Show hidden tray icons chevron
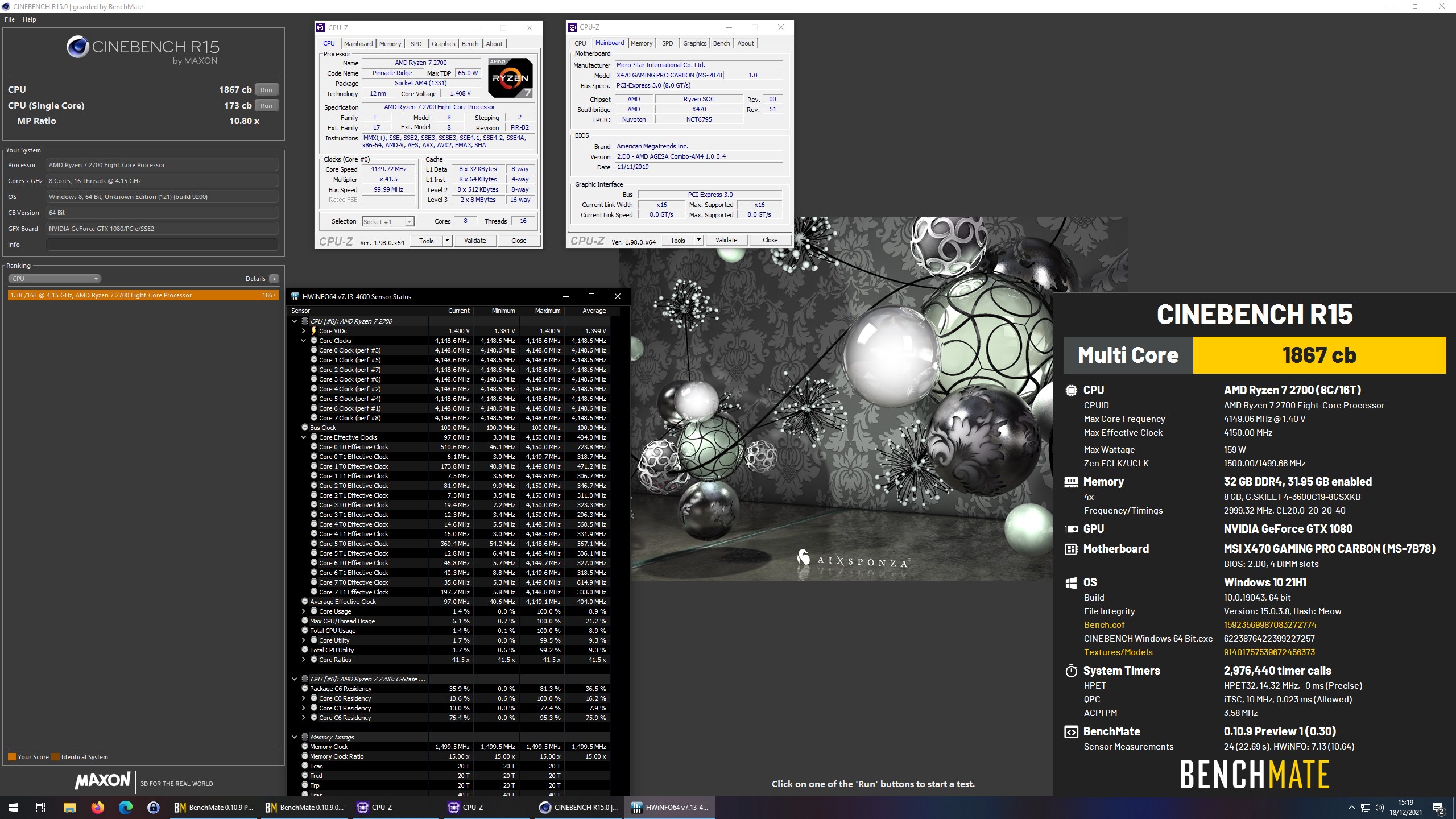This screenshot has width=1456, height=819. click(x=1352, y=808)
